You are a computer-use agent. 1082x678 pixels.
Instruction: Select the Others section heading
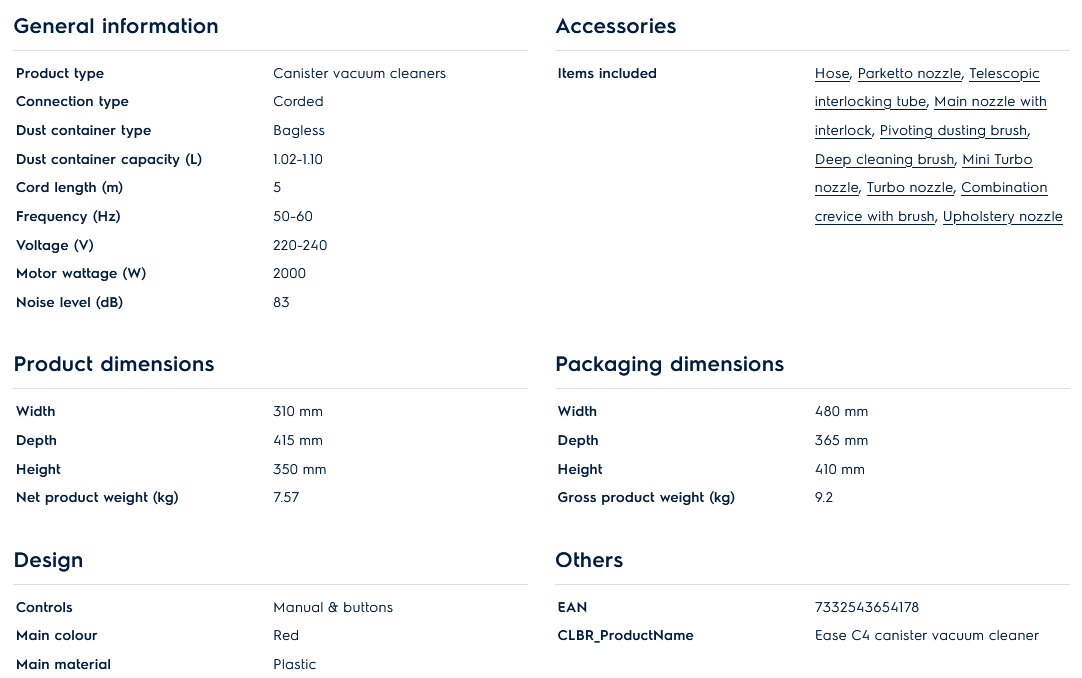589,561
